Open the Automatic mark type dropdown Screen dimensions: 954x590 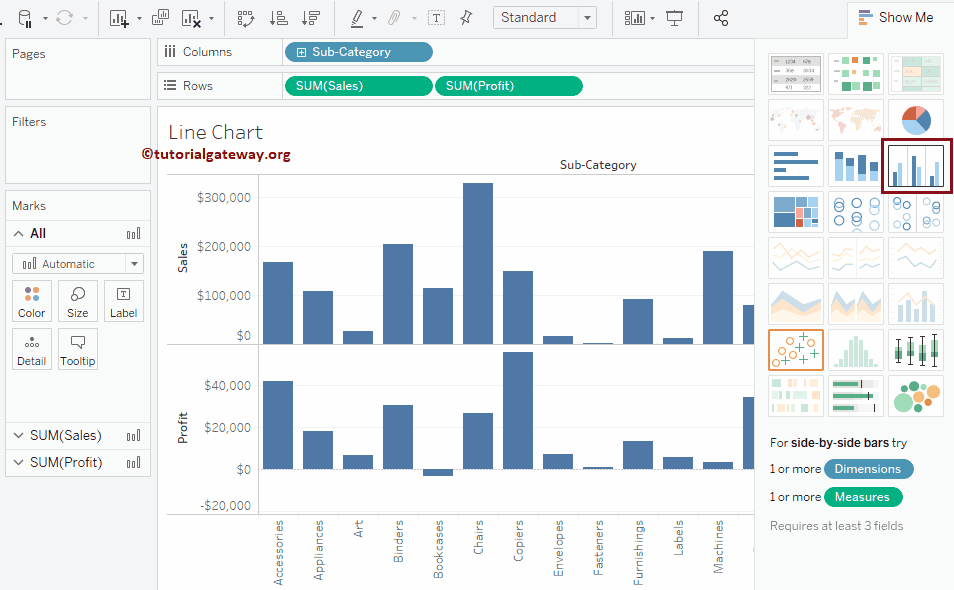(78, 264)
